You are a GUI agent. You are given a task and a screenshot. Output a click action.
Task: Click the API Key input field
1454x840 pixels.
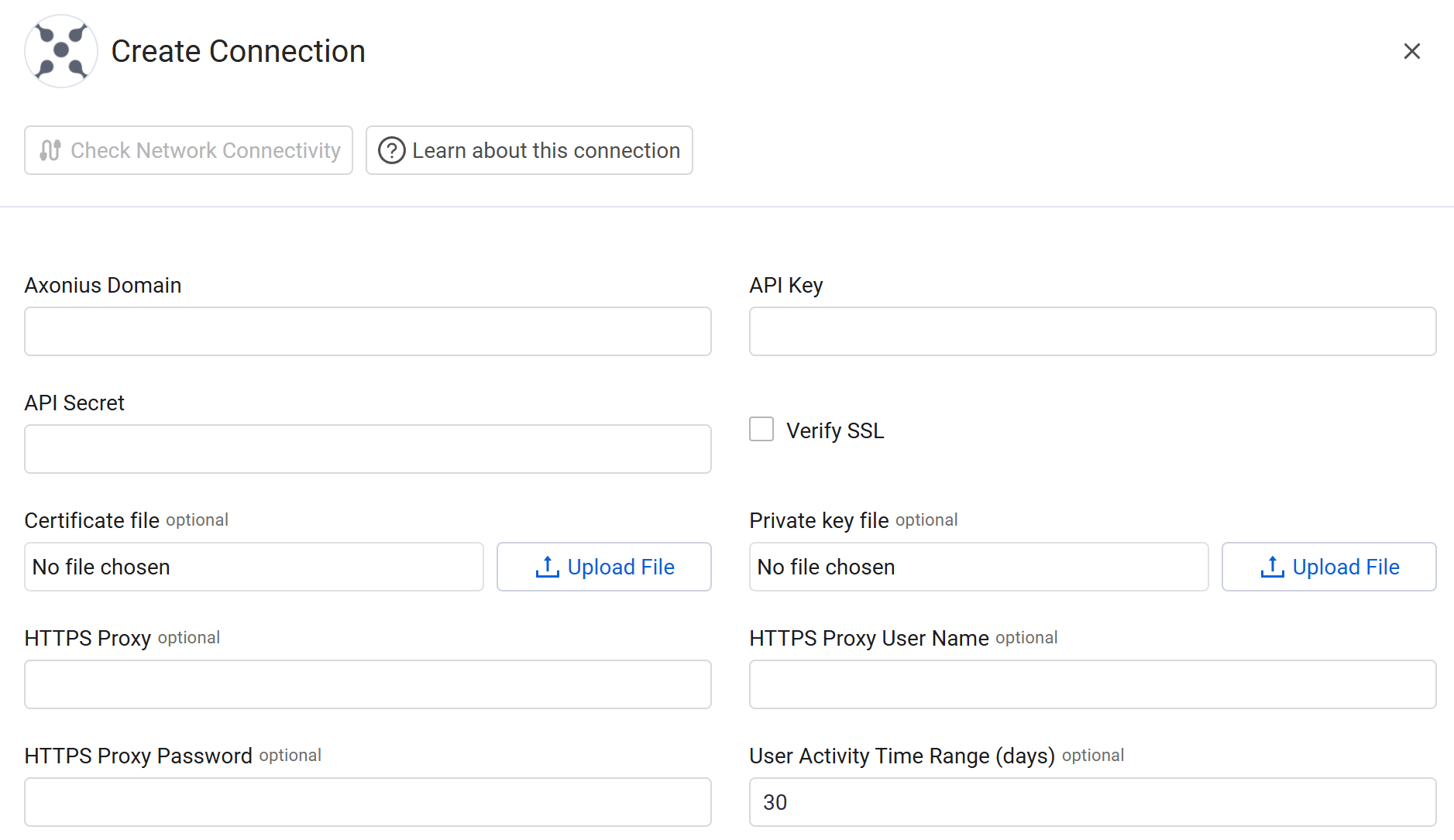pos(1092,331)
